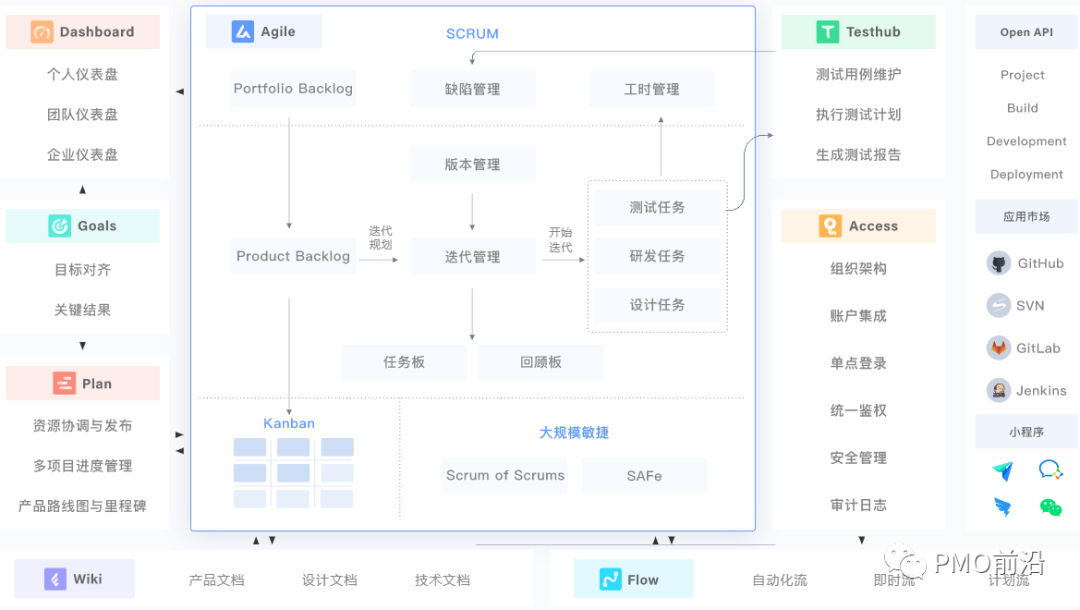
Task: Click the purple Wiki icon
Action: [55, 579]
